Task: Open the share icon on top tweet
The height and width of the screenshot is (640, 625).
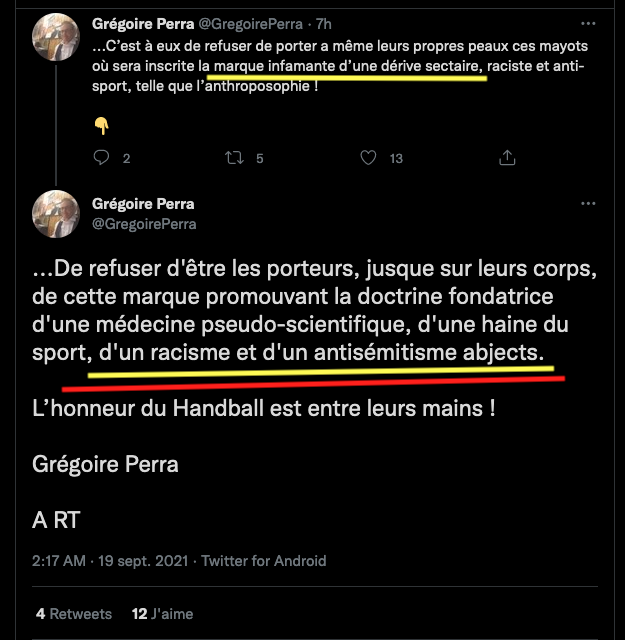Action: click(x=507, y=157)
